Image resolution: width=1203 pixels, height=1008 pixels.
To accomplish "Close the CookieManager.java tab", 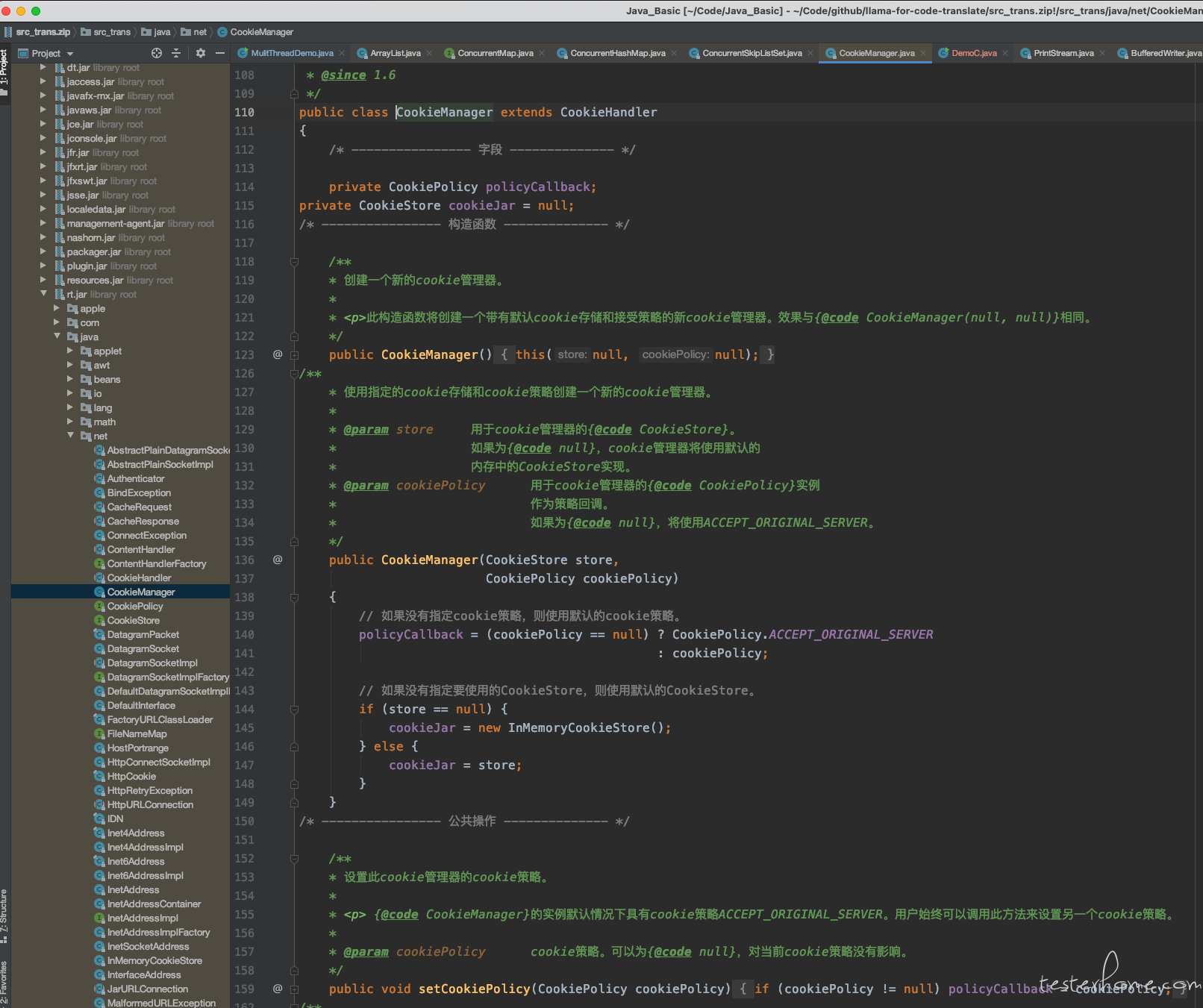I will [x=923, y=53].
